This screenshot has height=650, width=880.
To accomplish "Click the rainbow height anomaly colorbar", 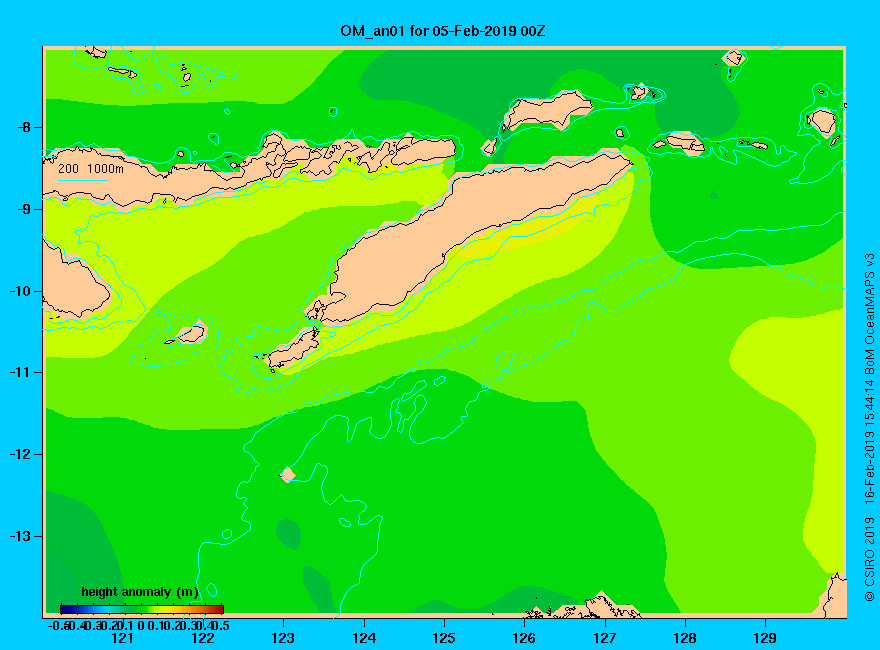I will [142, 609].
